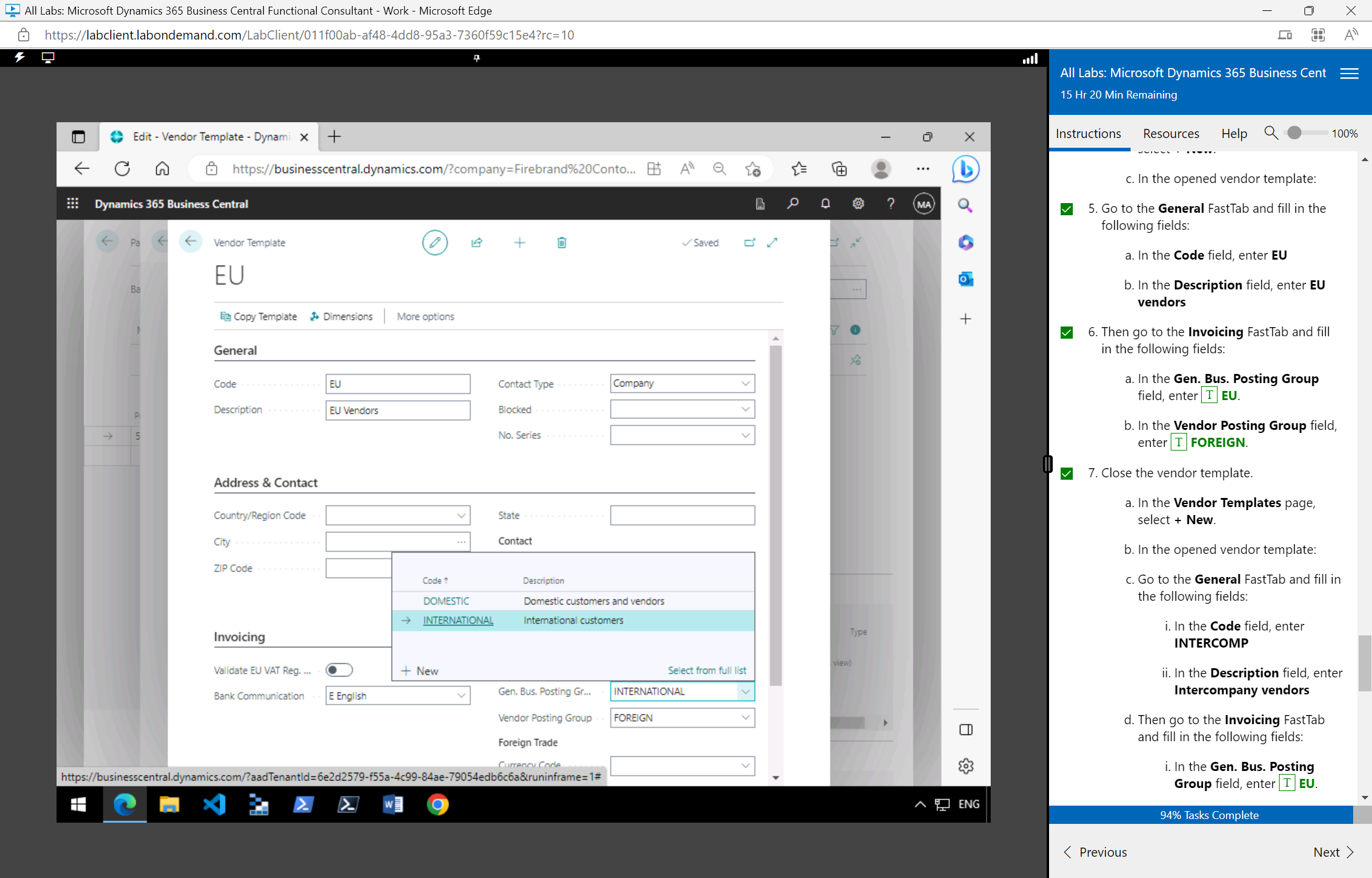Screen dimensions: 1372x878
Task: Open the lab panel hamburger menu
Action: [1349, 73]
